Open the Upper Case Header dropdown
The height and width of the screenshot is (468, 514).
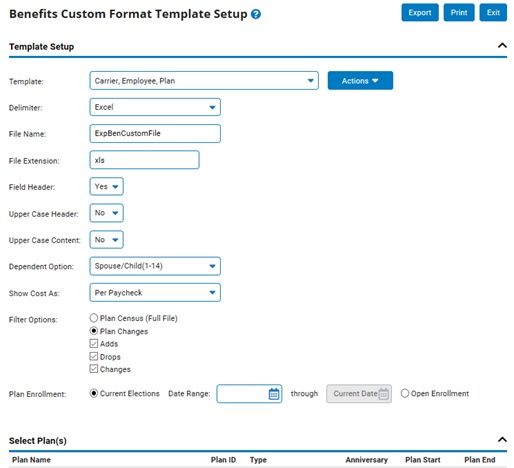106,213
